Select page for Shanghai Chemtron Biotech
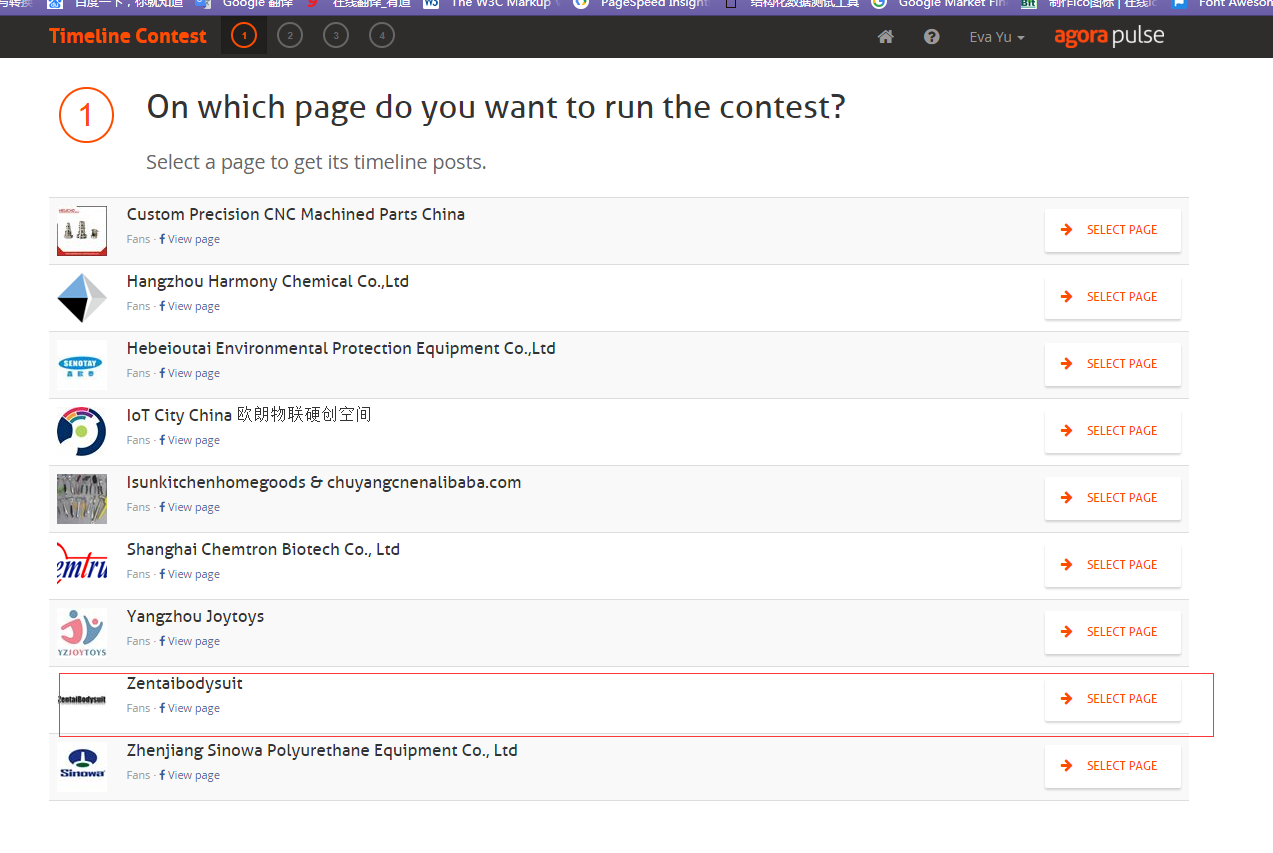This screenshot has width=1273, height=853. point(1113,565)
